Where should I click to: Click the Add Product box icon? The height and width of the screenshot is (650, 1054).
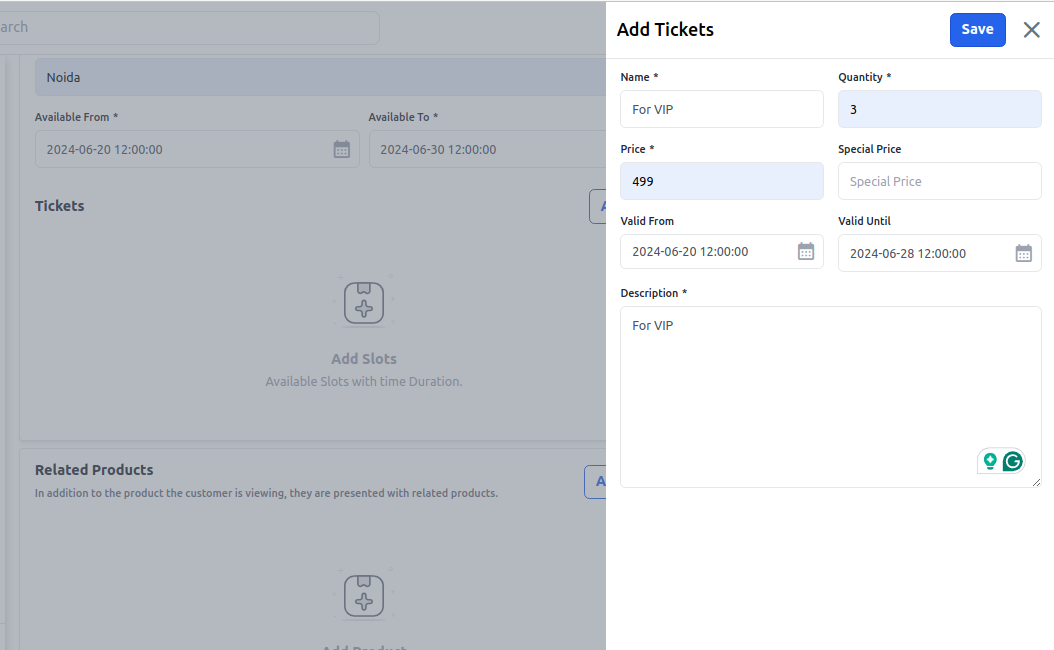pos(364,594)
